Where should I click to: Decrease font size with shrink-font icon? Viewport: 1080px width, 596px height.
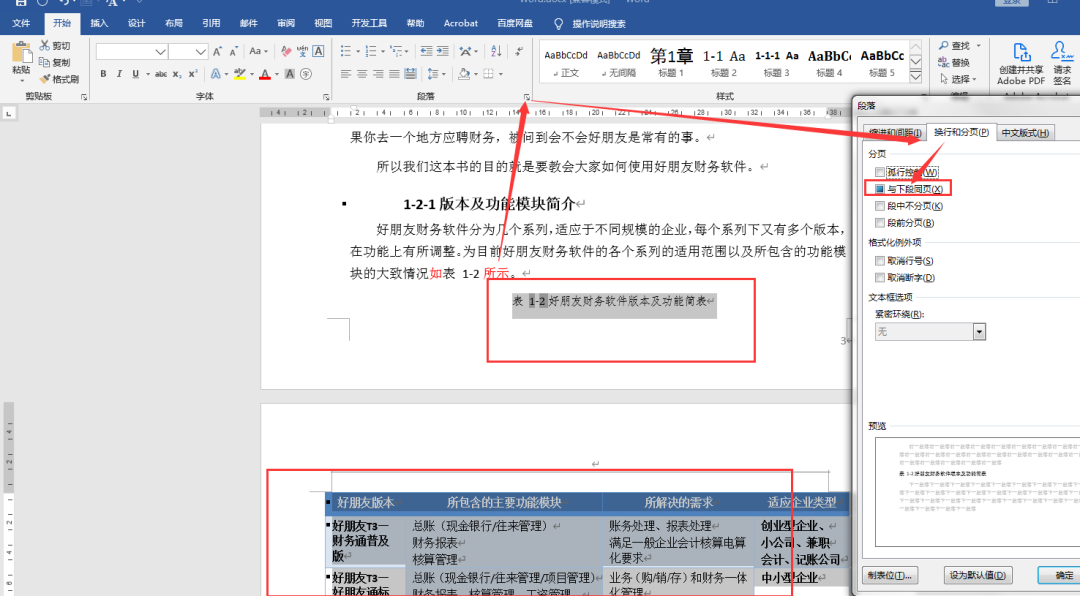(x=233, y=52)
